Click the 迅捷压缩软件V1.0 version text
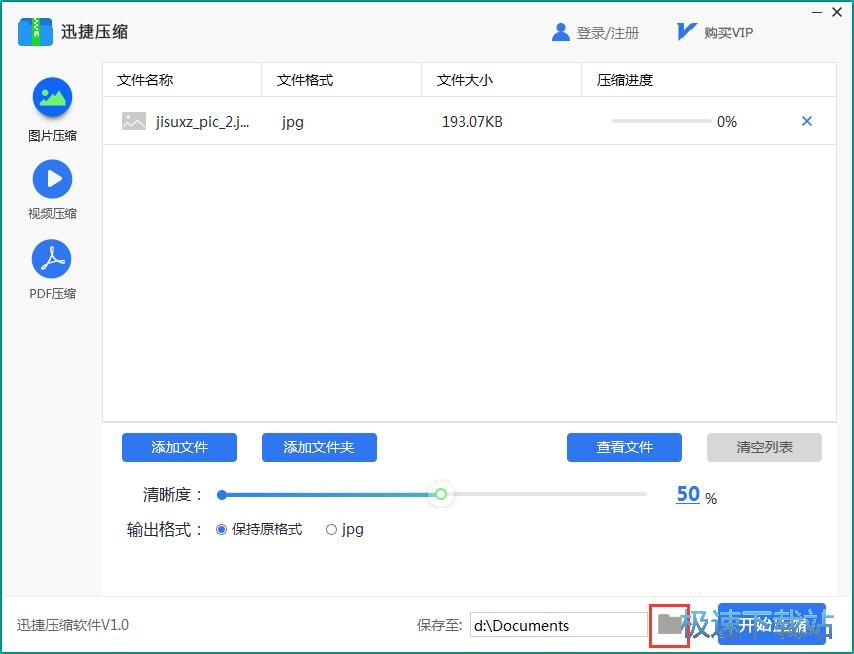 [x=72, y=625]
